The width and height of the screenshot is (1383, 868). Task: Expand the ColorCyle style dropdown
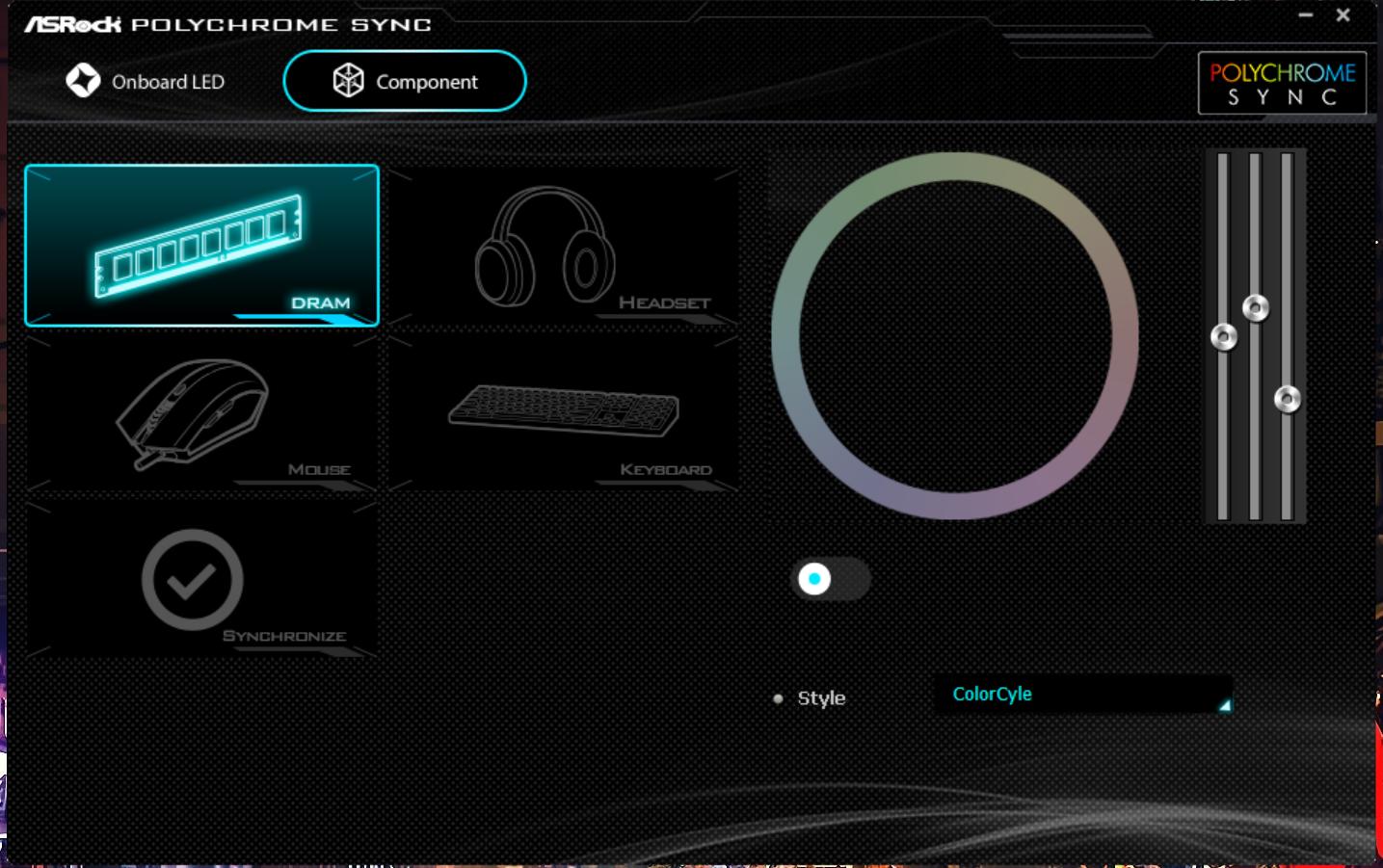[x=1083, y=695]
